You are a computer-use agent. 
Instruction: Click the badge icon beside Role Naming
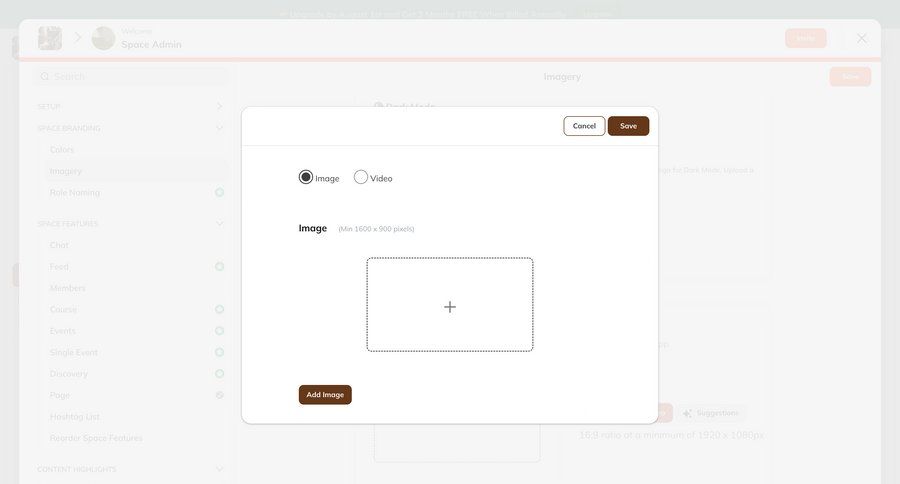pyautogui.click(x=219, y=192)
